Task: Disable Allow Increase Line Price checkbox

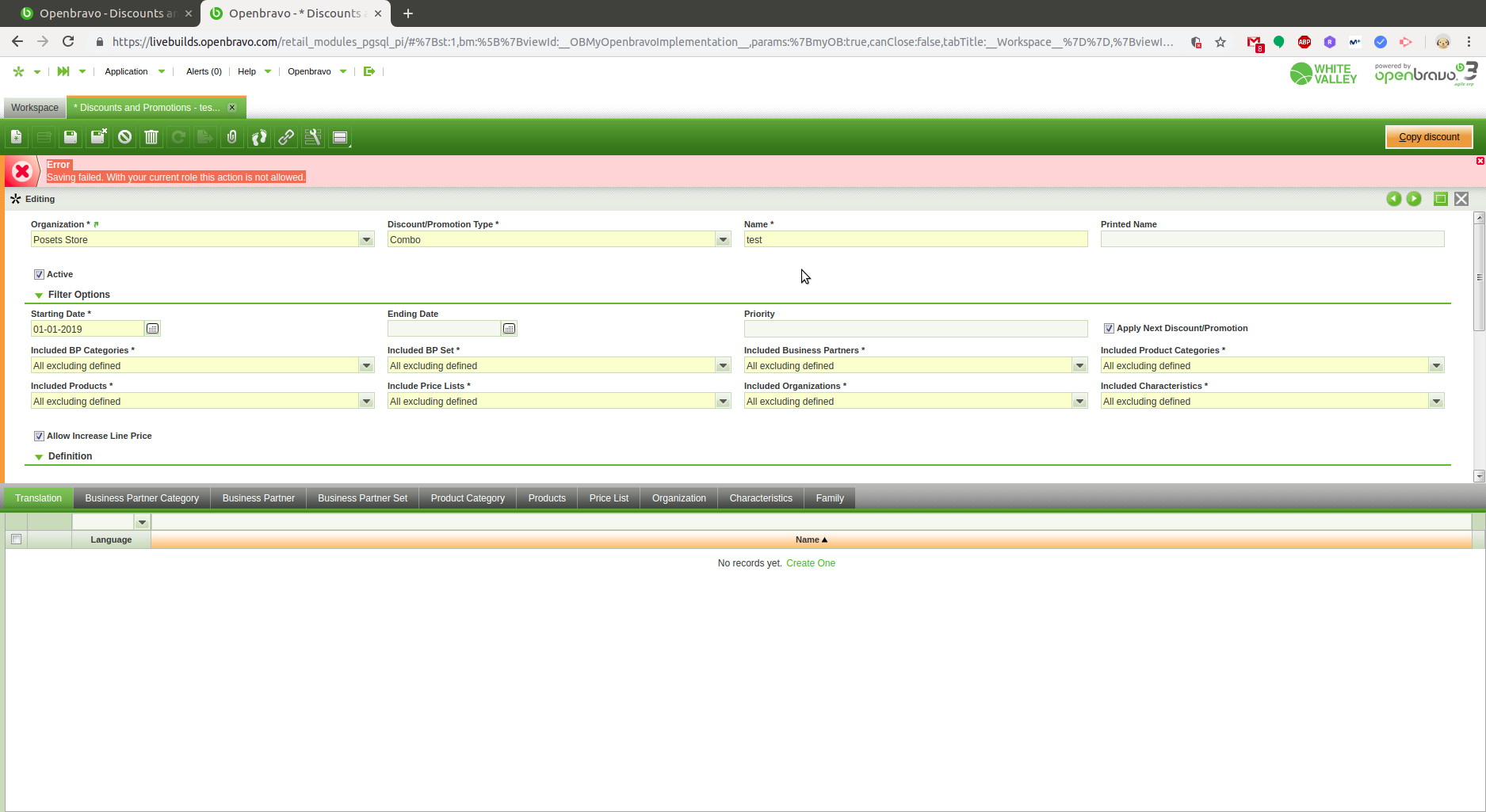Action: [x=39, y=436]
